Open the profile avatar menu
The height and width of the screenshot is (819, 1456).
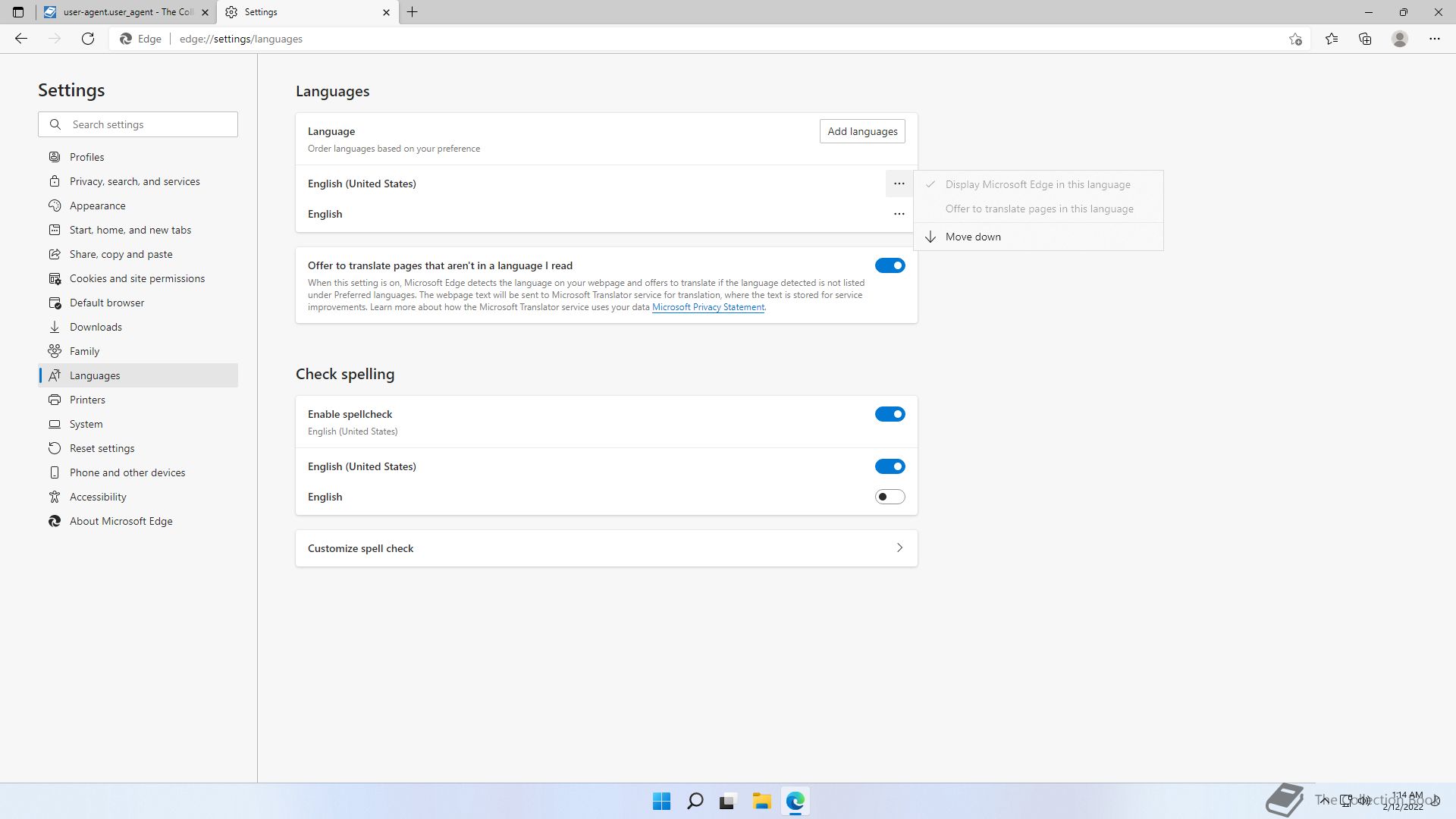[1400, 39]
